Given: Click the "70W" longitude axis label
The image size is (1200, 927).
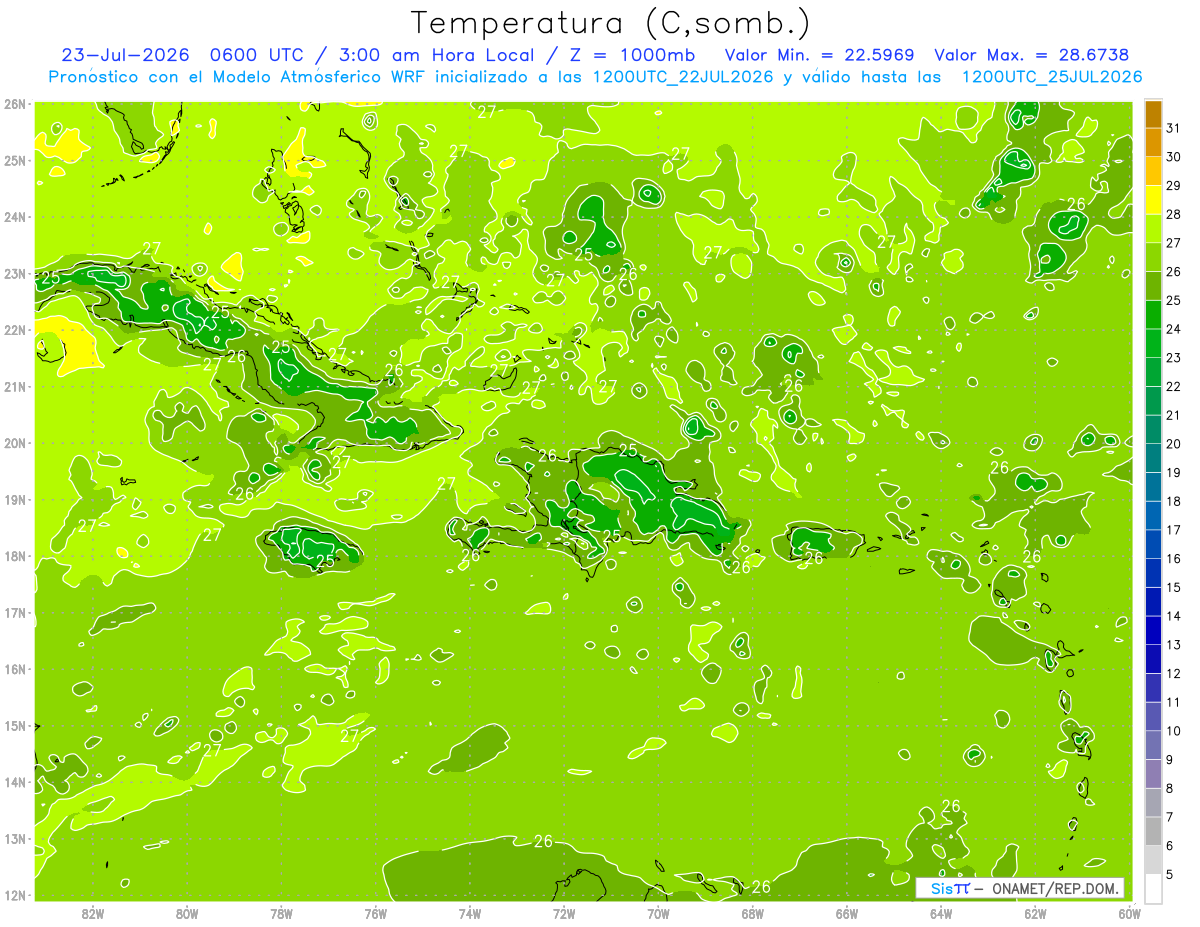Looking at the screenshot, I should click(x=658, y=912).
